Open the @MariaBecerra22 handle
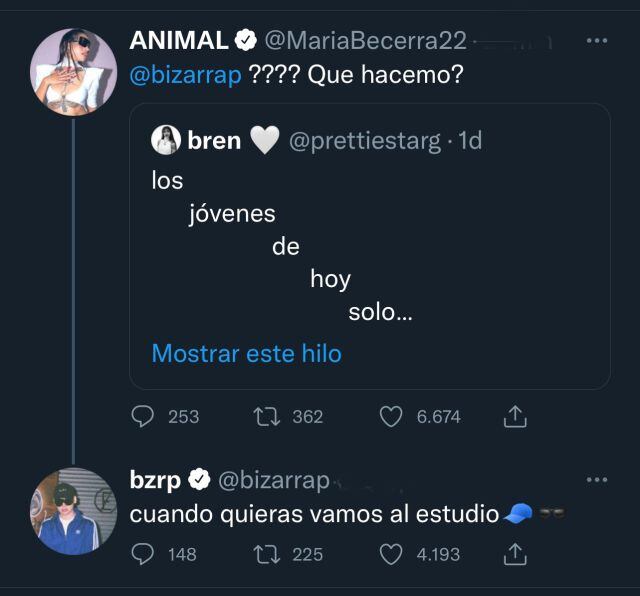The width and height of the screenshot is (640, 596). click(x=365, y=41)
